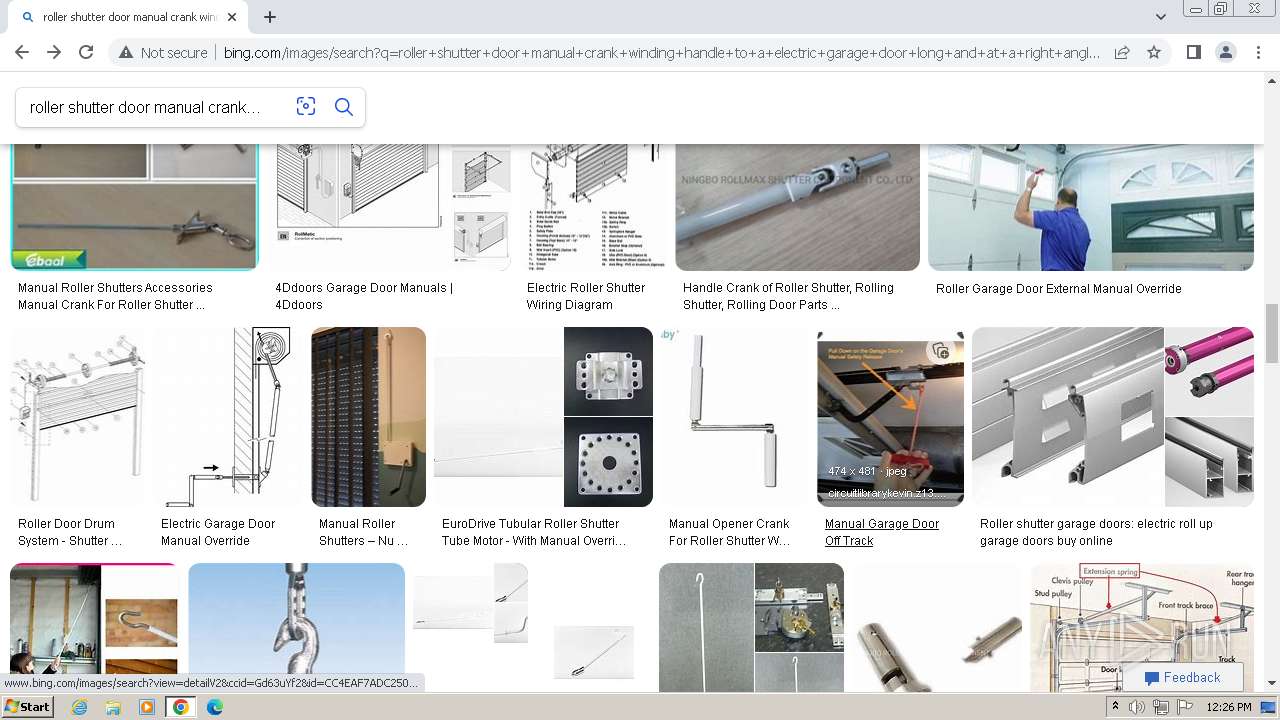Image resolution: width=1280 pixels, height=720 pixels.
Task: Click Electric Roller Shutter Wiring Diagram caption
Action: (586, 296)
